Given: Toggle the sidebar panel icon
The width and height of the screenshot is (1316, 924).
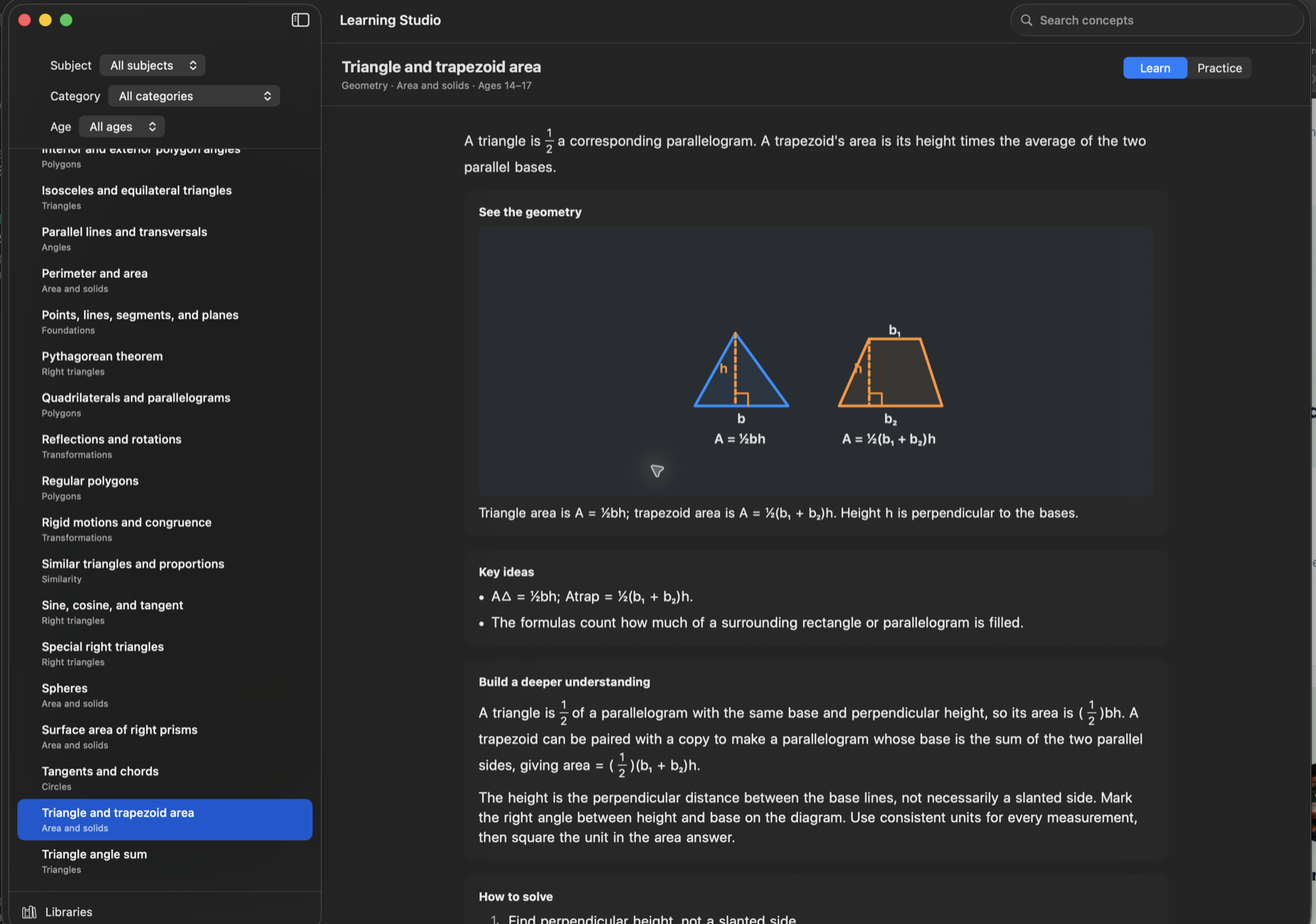Looking at the screenshot, I should coord(300,20).
